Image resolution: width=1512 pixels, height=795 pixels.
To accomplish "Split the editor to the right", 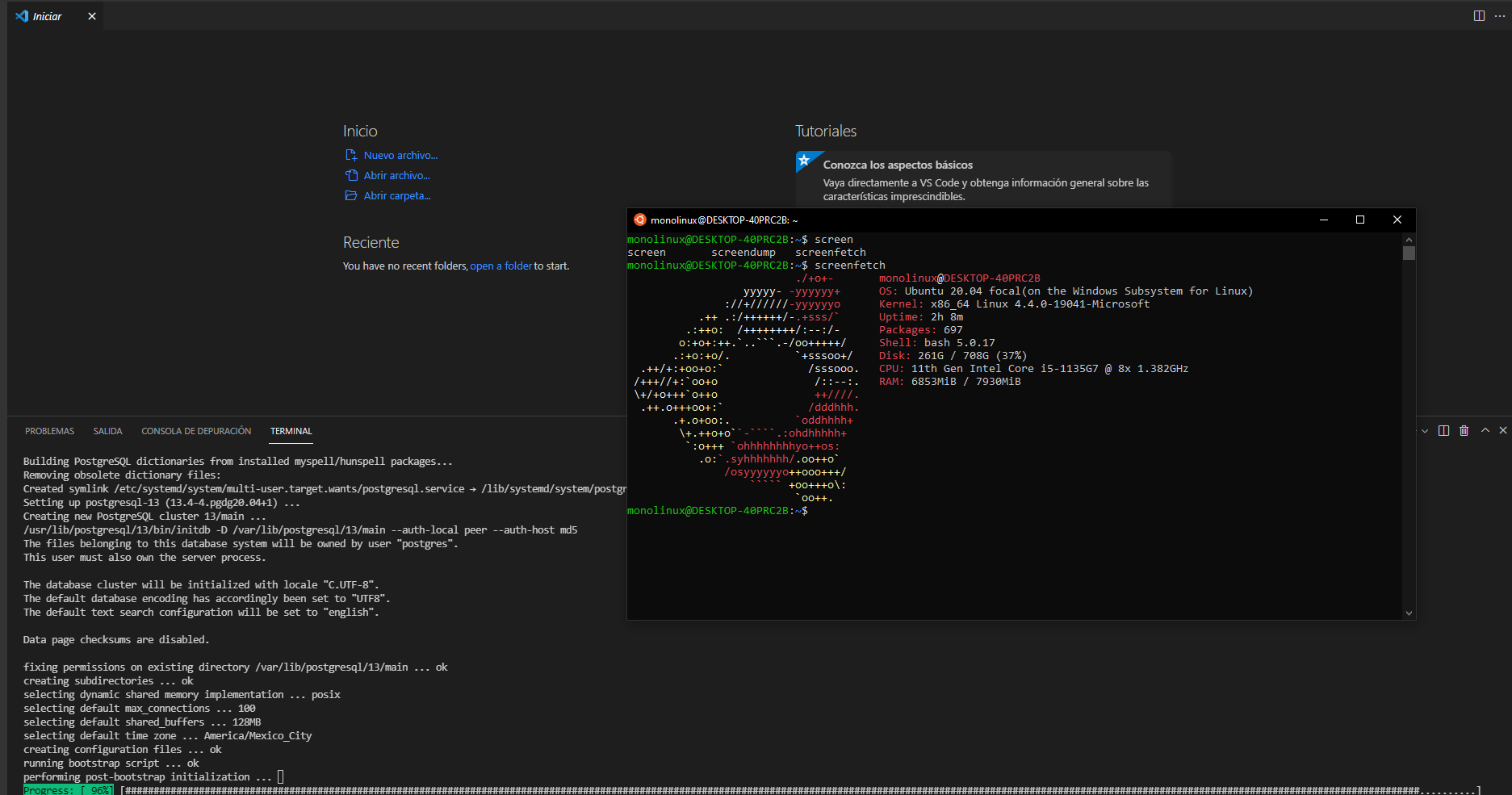I will (1479, 16).
